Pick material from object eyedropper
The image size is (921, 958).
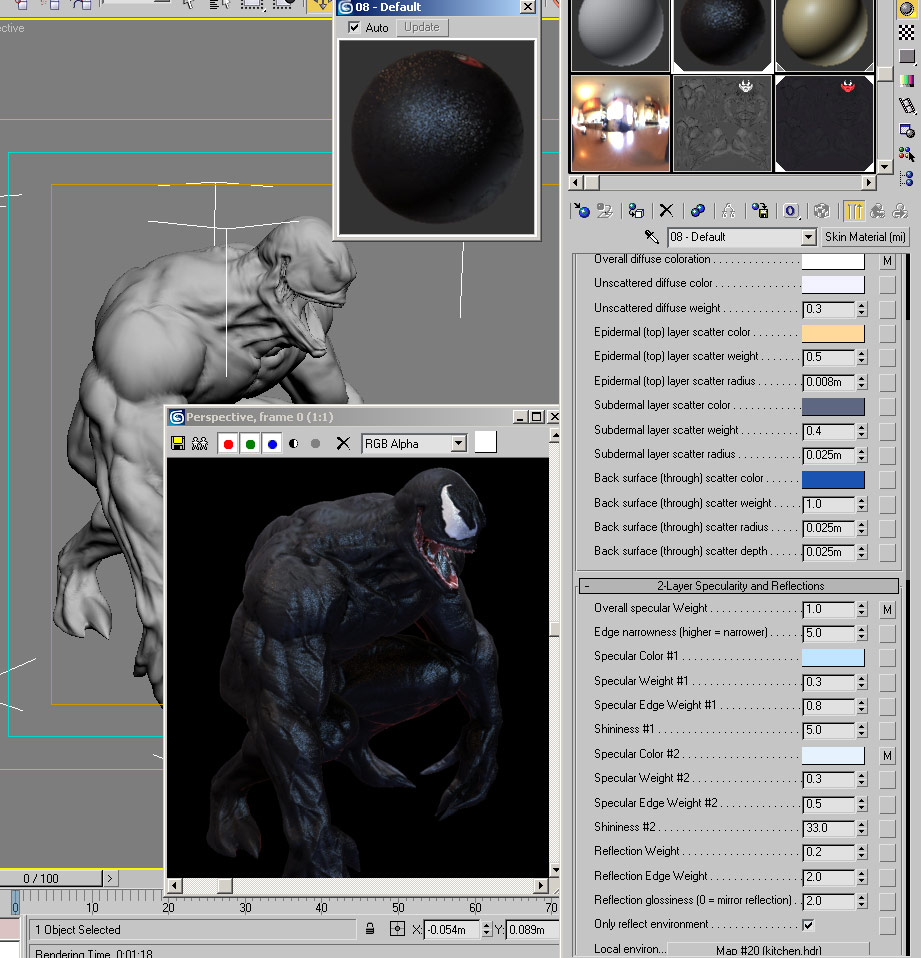[x=651, y=236]
